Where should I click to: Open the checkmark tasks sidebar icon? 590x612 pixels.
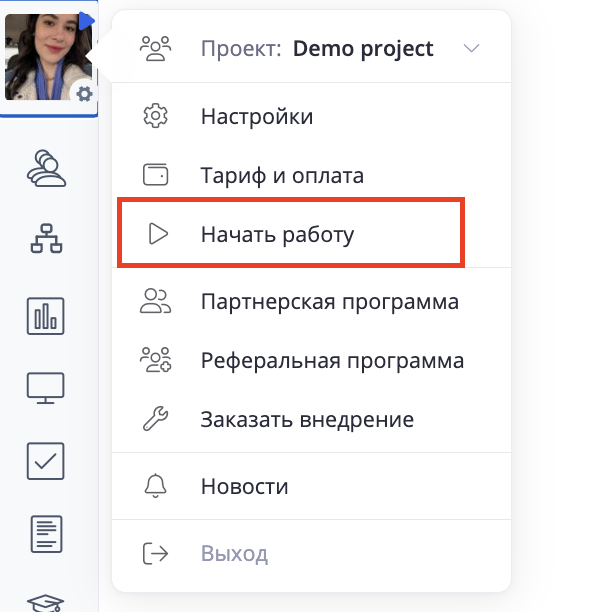pos(46,461)
